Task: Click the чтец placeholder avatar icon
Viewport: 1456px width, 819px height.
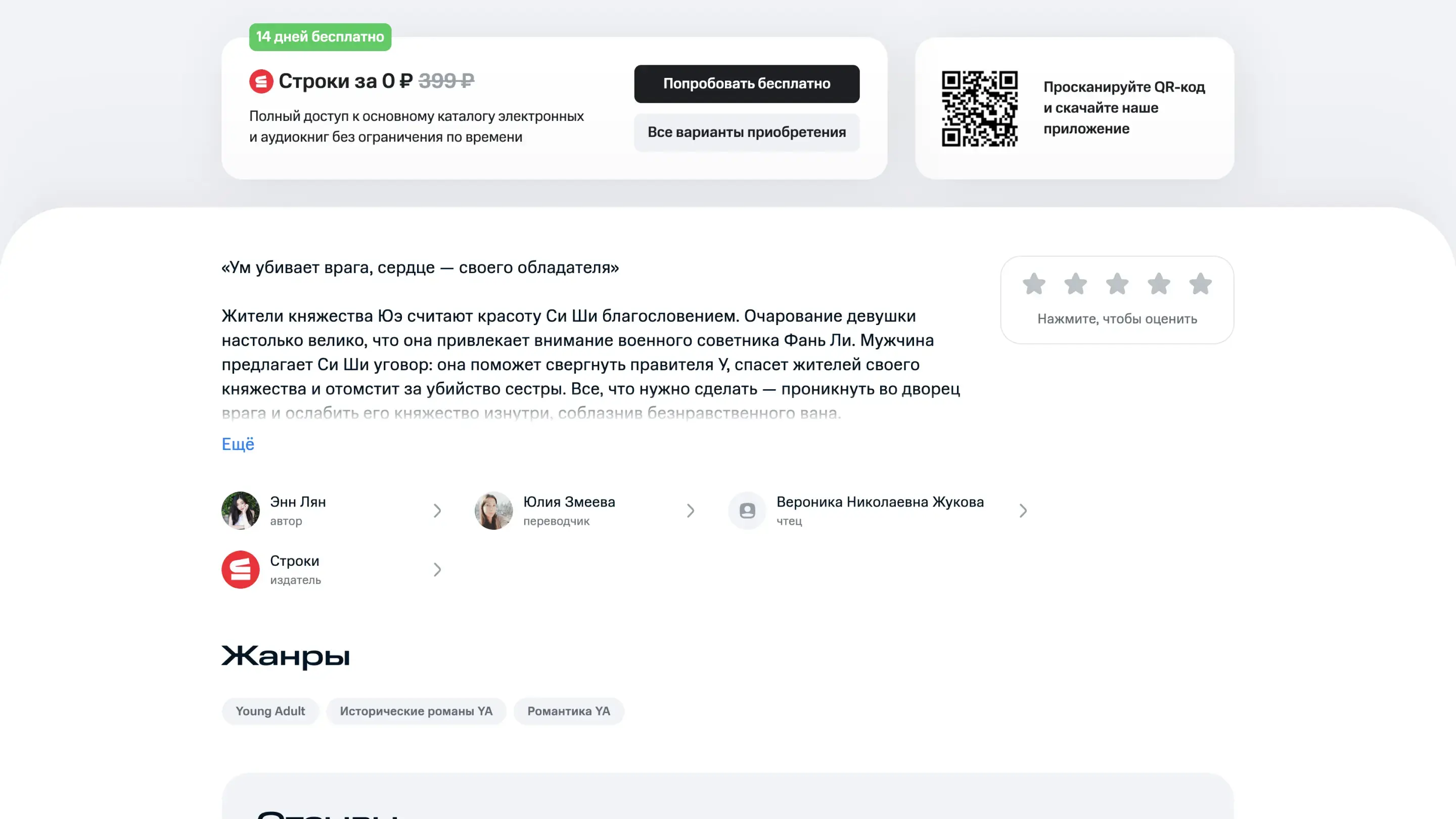Action: pos(747,511)
